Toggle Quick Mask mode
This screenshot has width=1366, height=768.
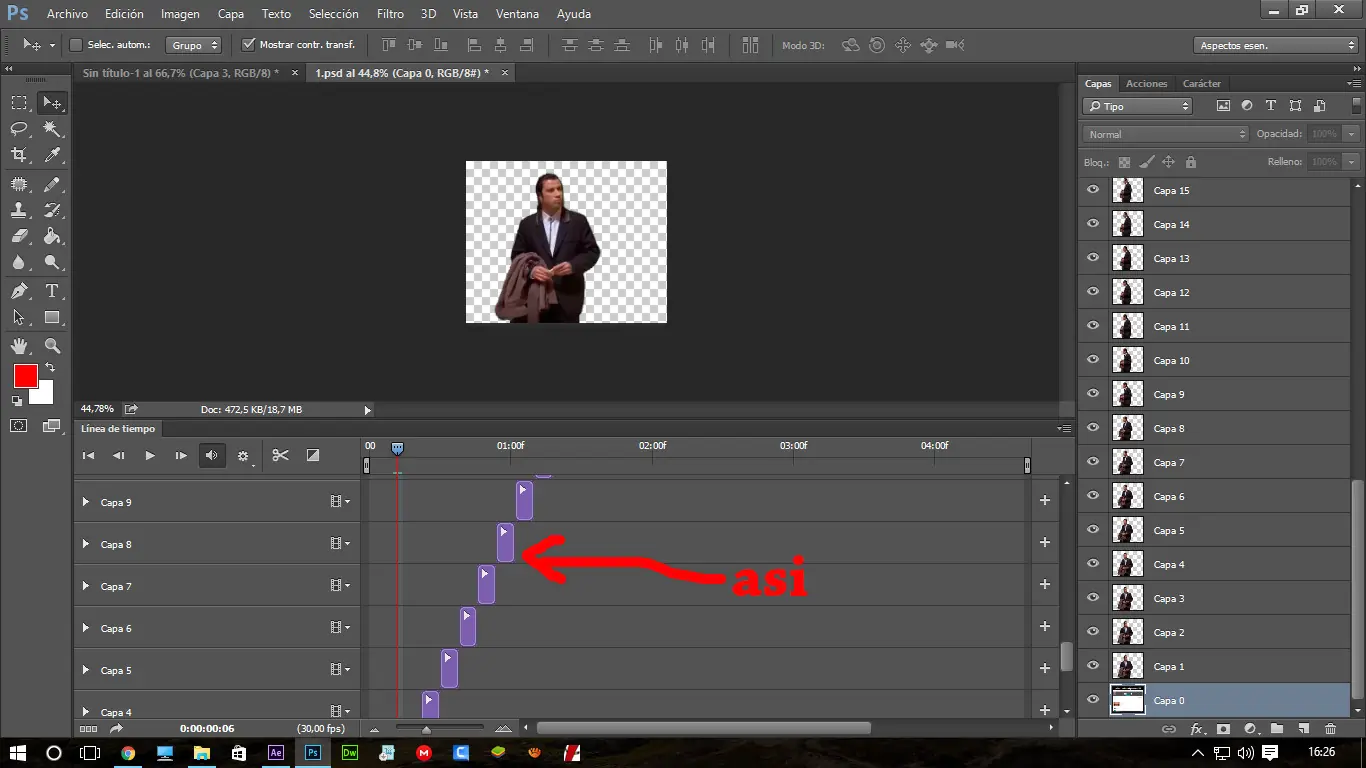(x=18, y=426)
